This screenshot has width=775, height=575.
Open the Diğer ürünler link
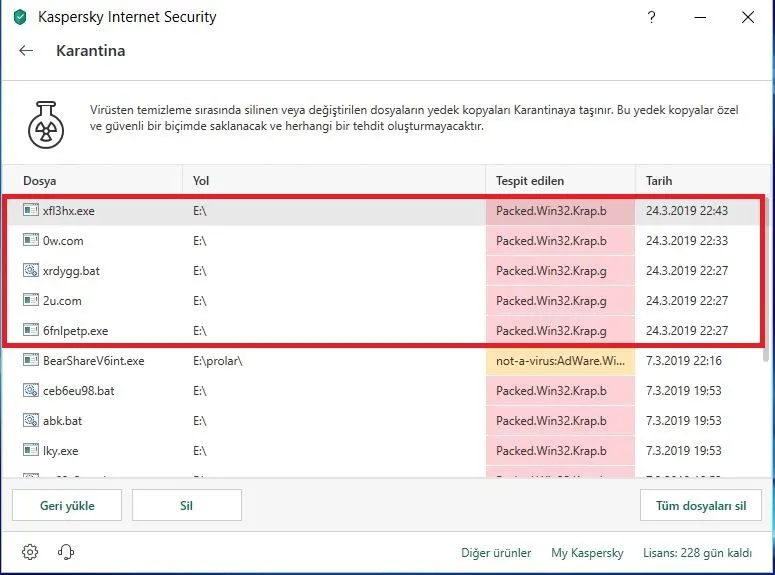496,552
